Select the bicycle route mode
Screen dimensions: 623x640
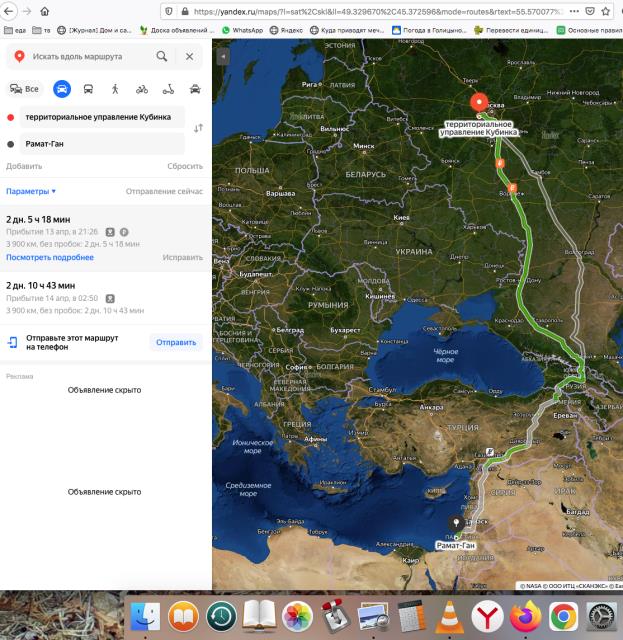pyautogui.click(x=142, y=89)
